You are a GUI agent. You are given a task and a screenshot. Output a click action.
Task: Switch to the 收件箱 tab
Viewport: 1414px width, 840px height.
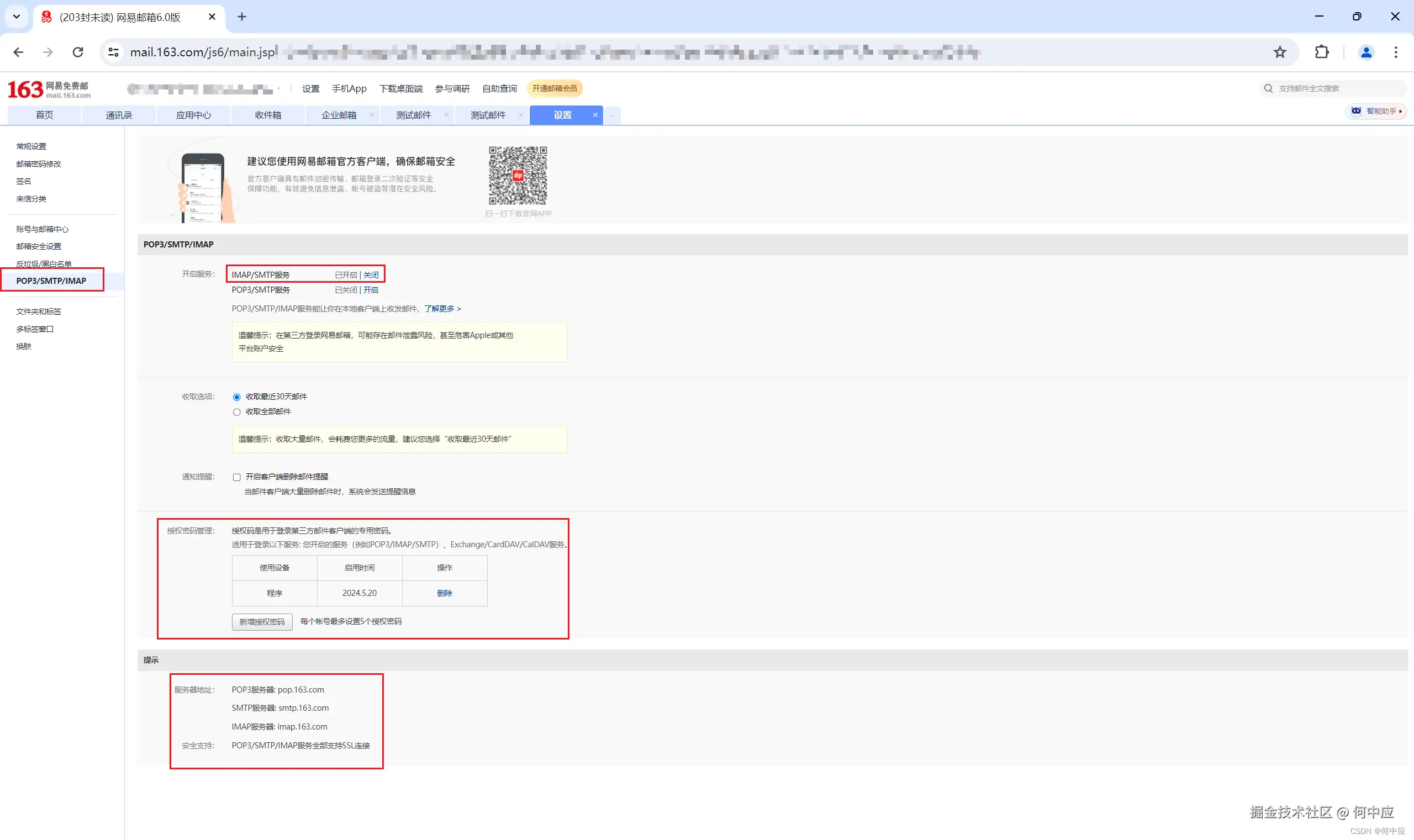pos(268,115)
